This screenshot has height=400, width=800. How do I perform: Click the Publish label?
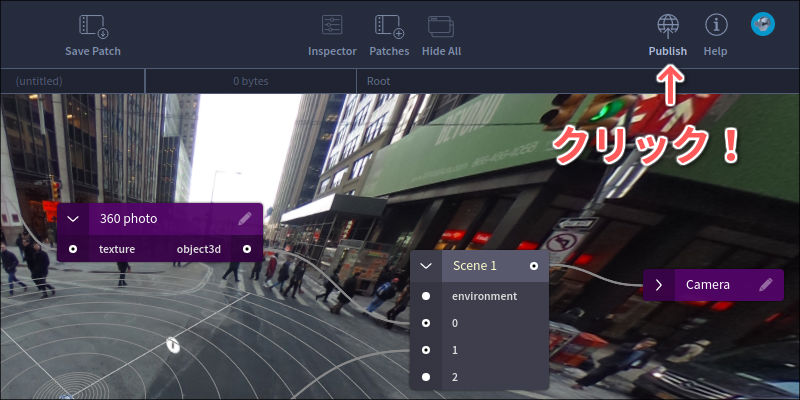[x=668, y=52]
